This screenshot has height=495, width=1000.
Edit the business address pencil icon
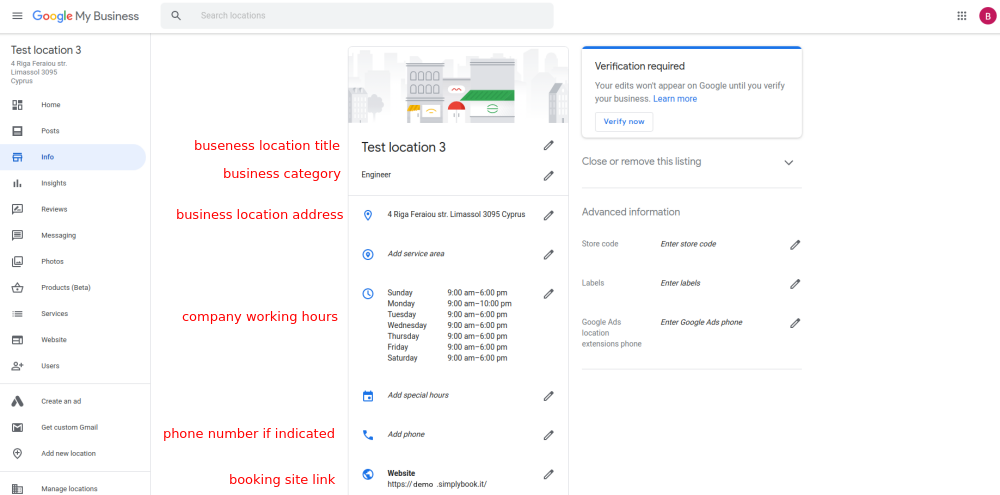[548, 215]
